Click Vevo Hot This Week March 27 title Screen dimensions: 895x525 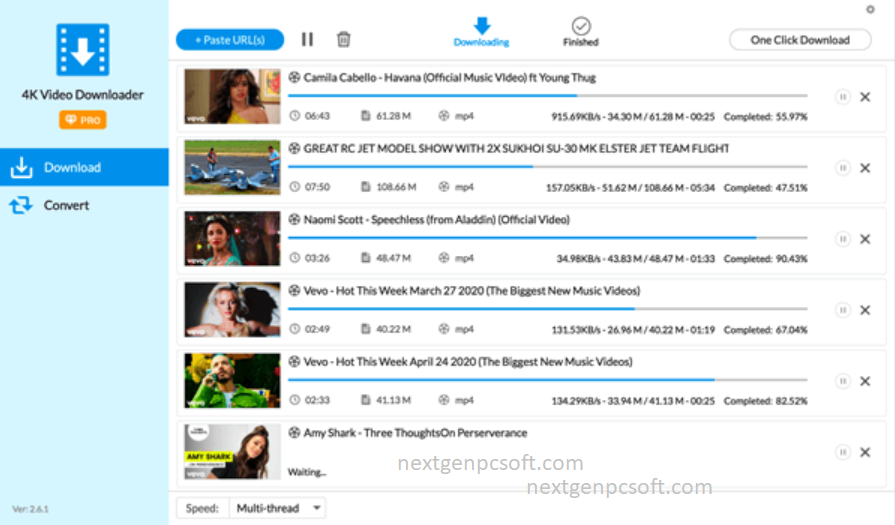coord(472,291)
